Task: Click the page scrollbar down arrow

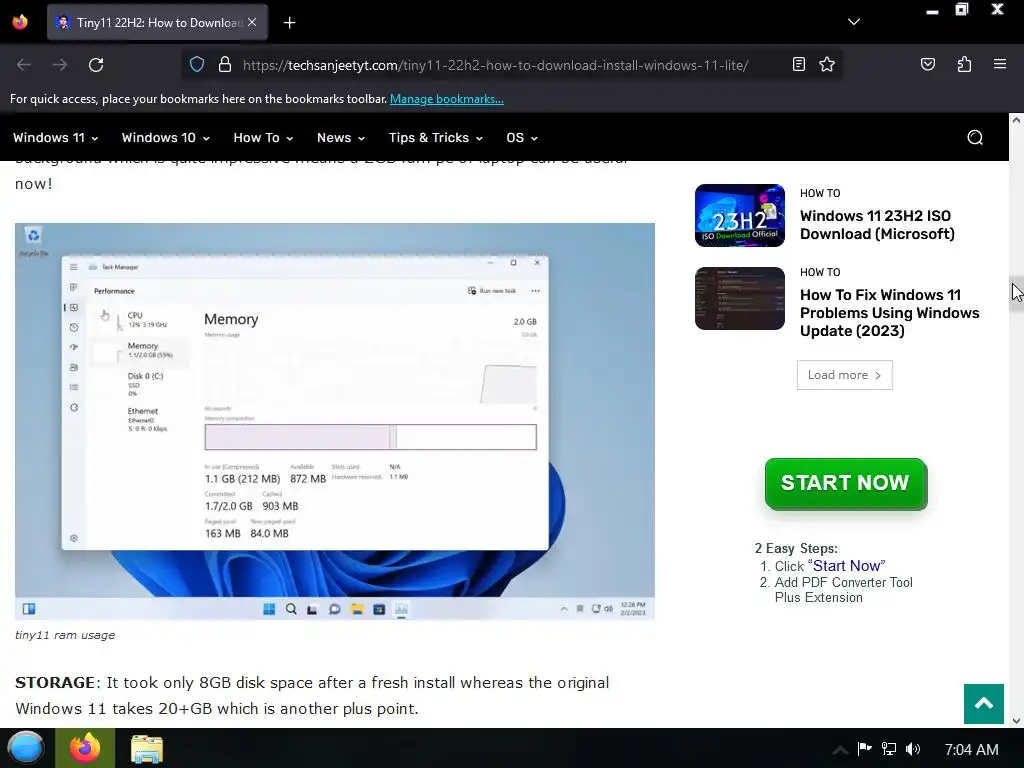Action: click(x=1016, y=720)
